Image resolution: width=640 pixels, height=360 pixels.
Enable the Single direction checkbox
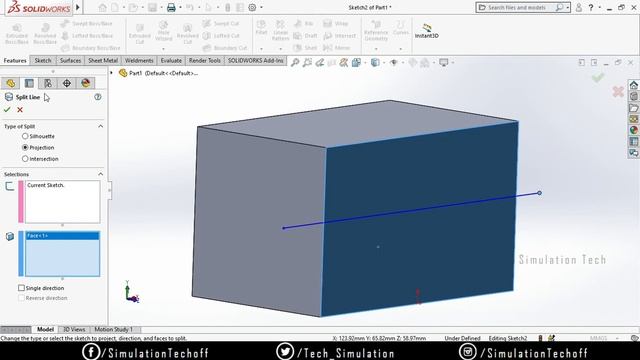21,288
